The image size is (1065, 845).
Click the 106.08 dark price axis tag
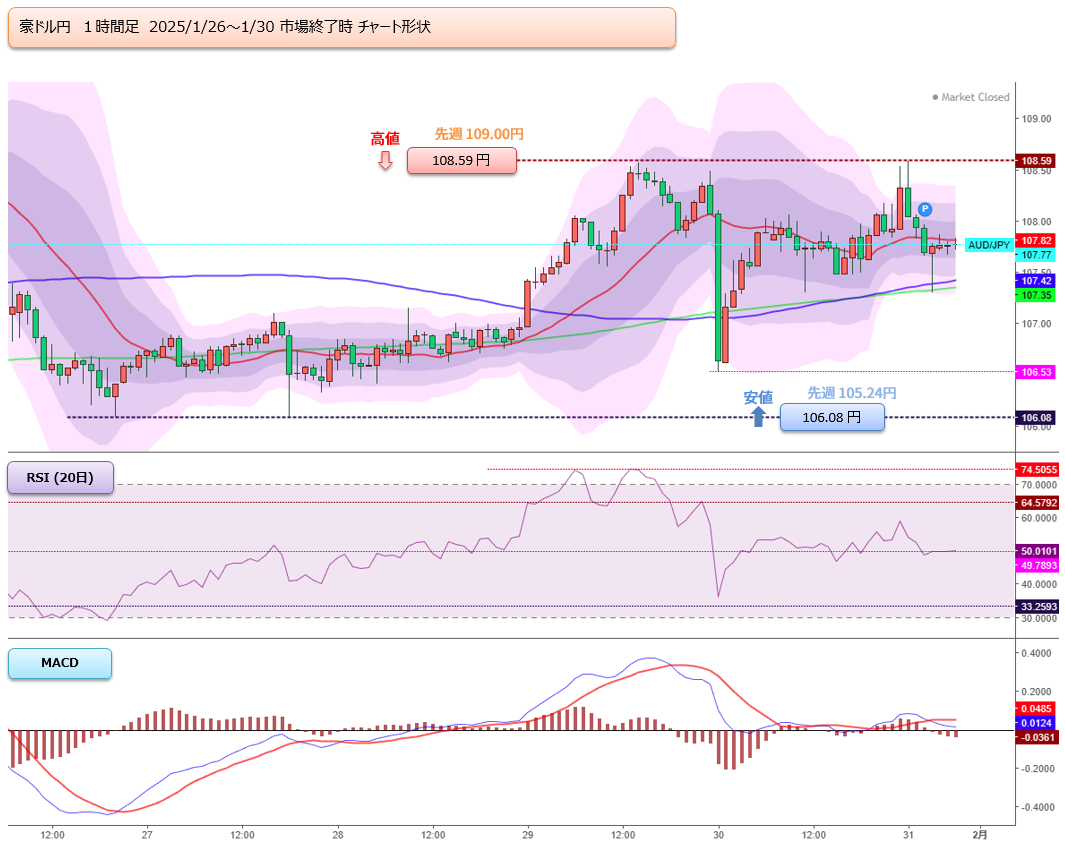(1036, 418)
